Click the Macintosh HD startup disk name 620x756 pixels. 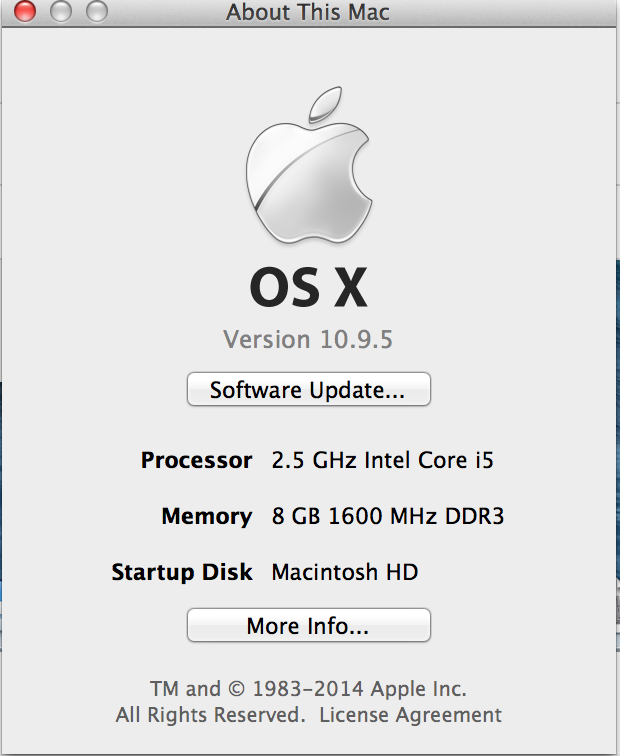click(345, 573)
